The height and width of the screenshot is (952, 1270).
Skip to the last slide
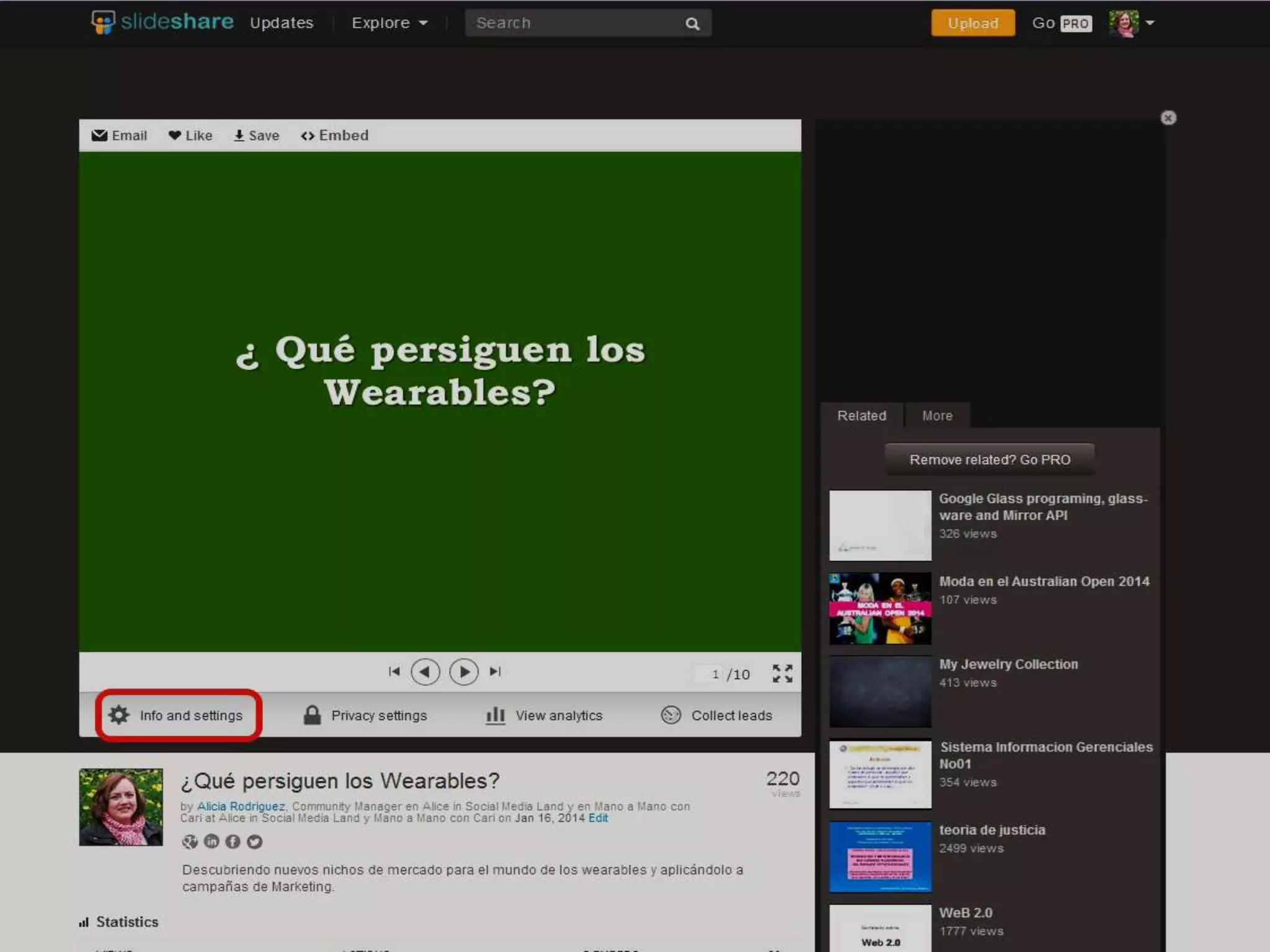point(495,672)
